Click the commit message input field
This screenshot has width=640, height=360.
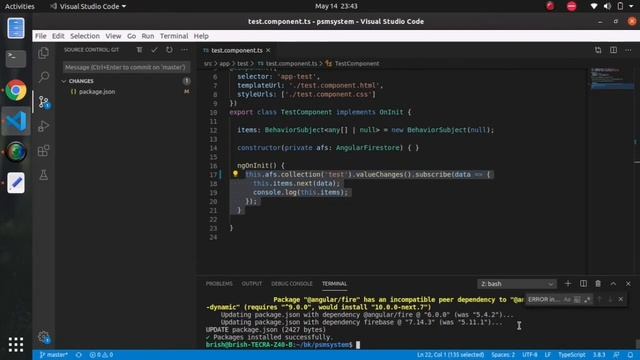pos(126,67)
